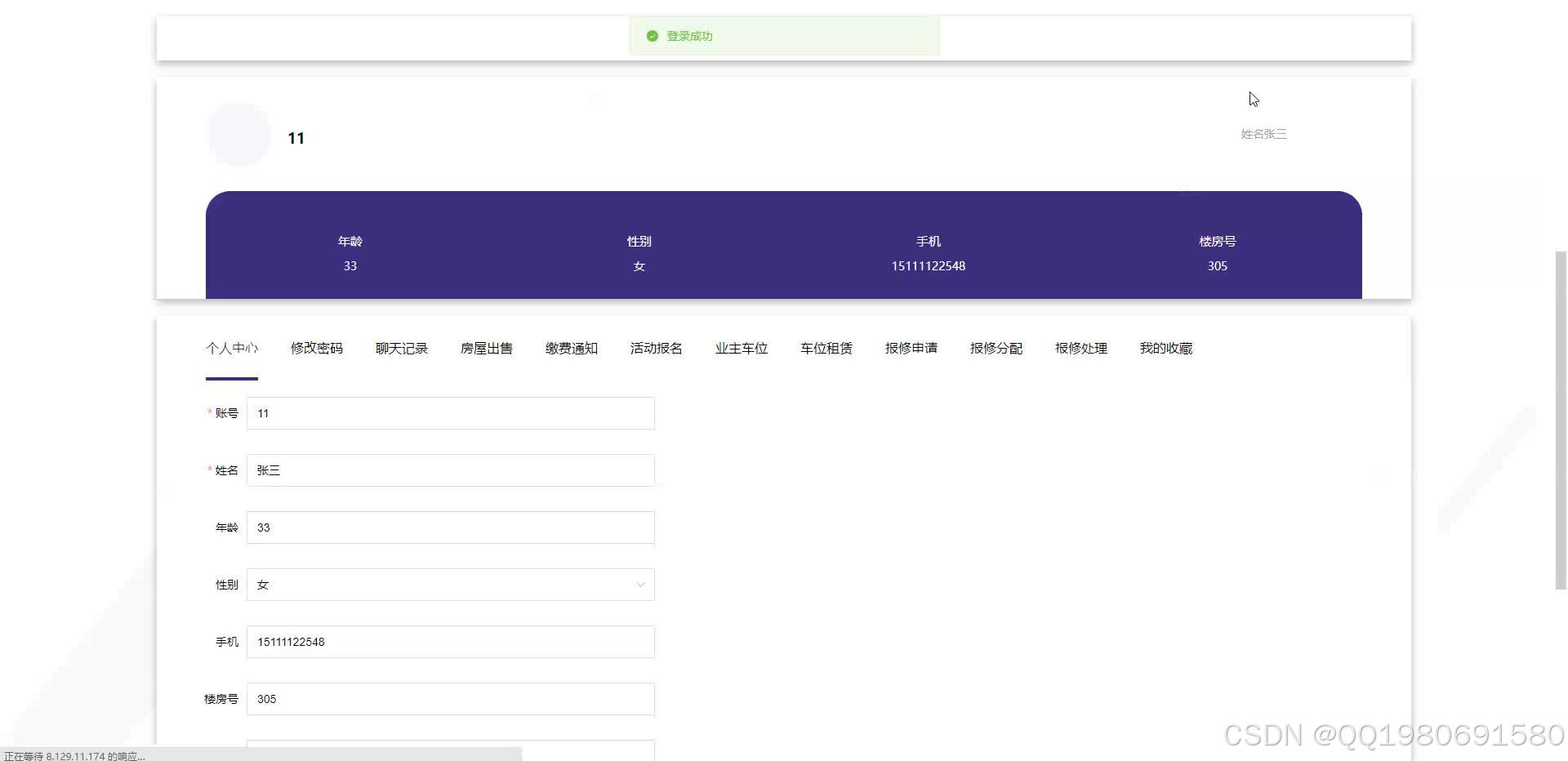This screenshot has height=761, width=1568.
Task: Open the 车位租赁 tab
Action: [826, 349]
